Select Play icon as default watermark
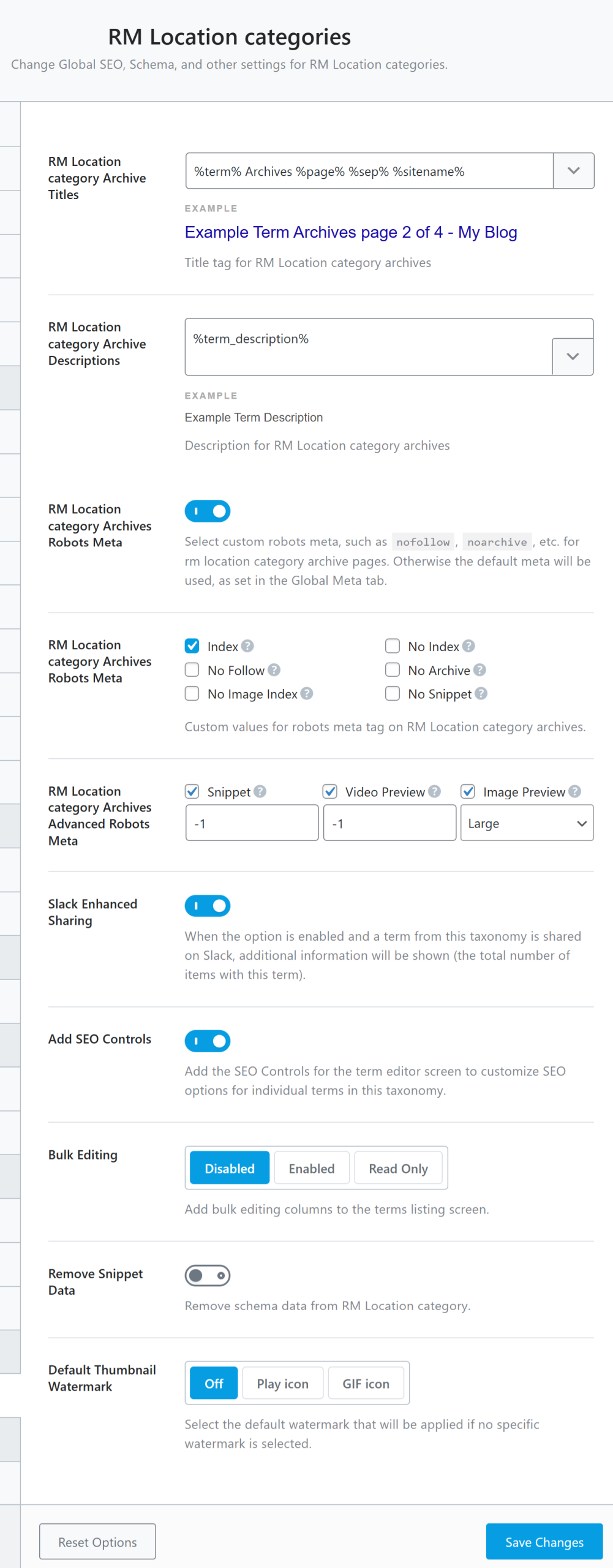This screenshot has height=1568, width=613. (282, 1383)
